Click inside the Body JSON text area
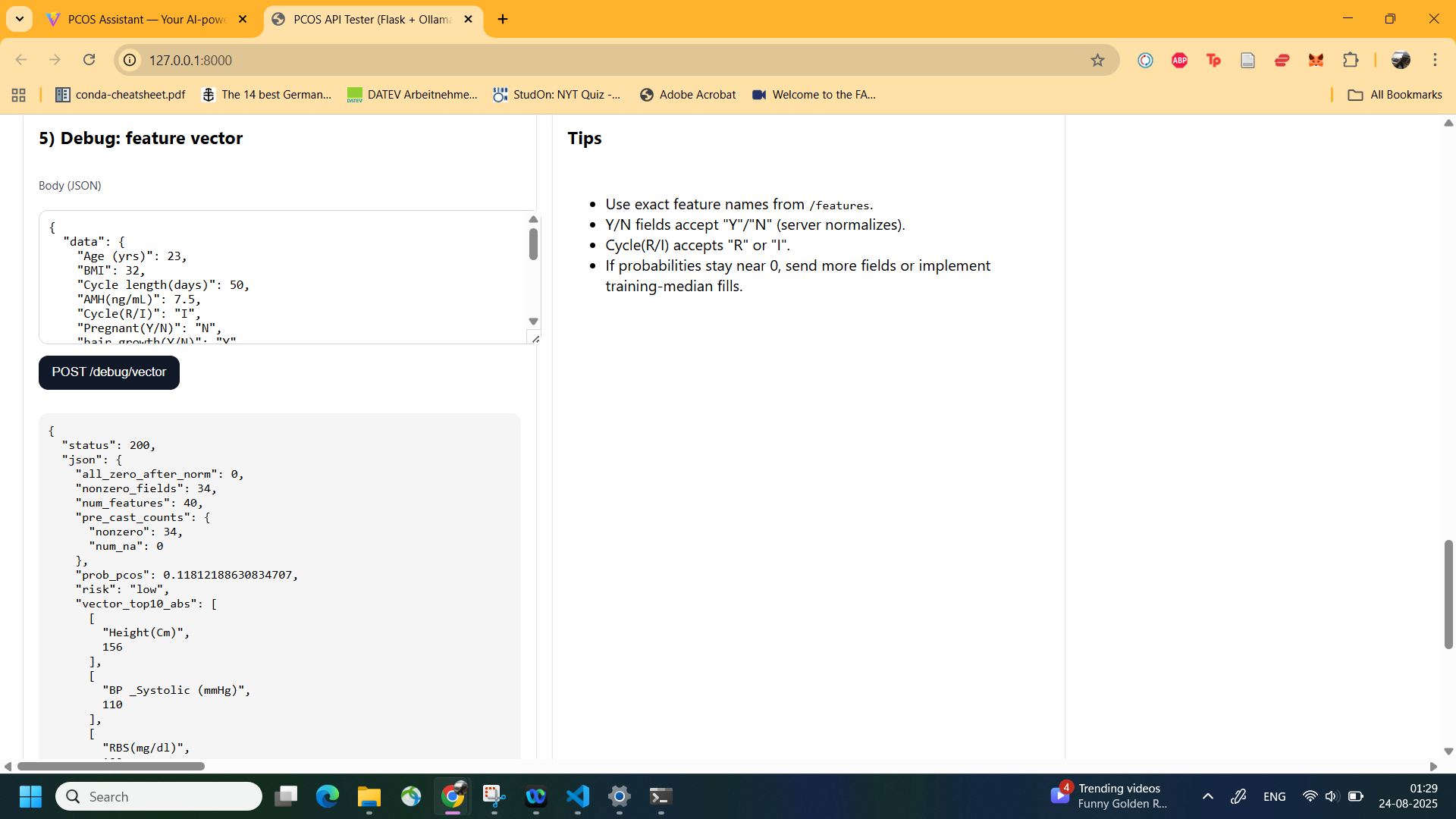Viewport: 1456px width, 819px height. pyautogui.click(x=281, y=277)
